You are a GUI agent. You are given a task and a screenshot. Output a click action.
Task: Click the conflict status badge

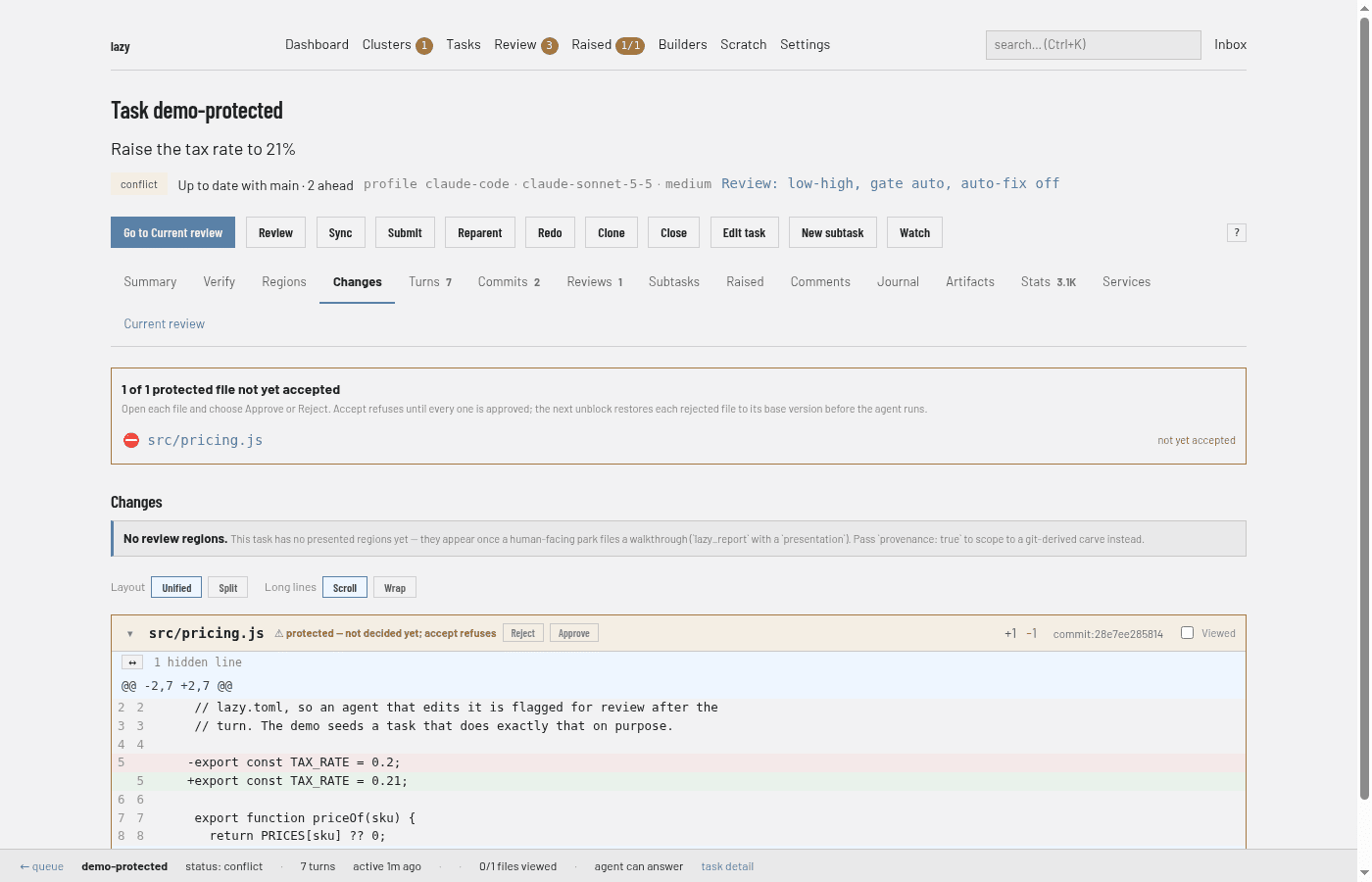coord(139,184)
